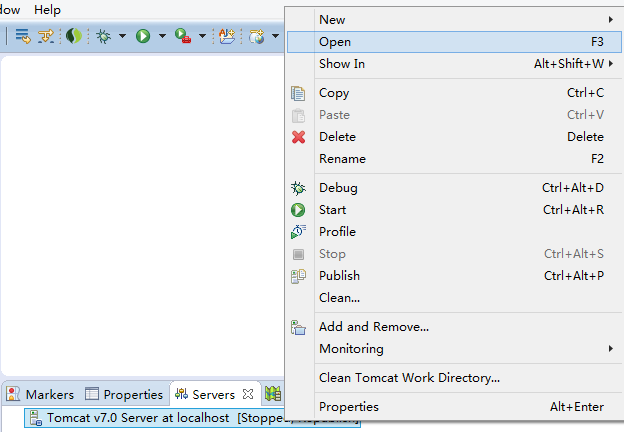624x432 pixels.
Task: Expand dropdown arrow next to web project icon
Action: 275,36
